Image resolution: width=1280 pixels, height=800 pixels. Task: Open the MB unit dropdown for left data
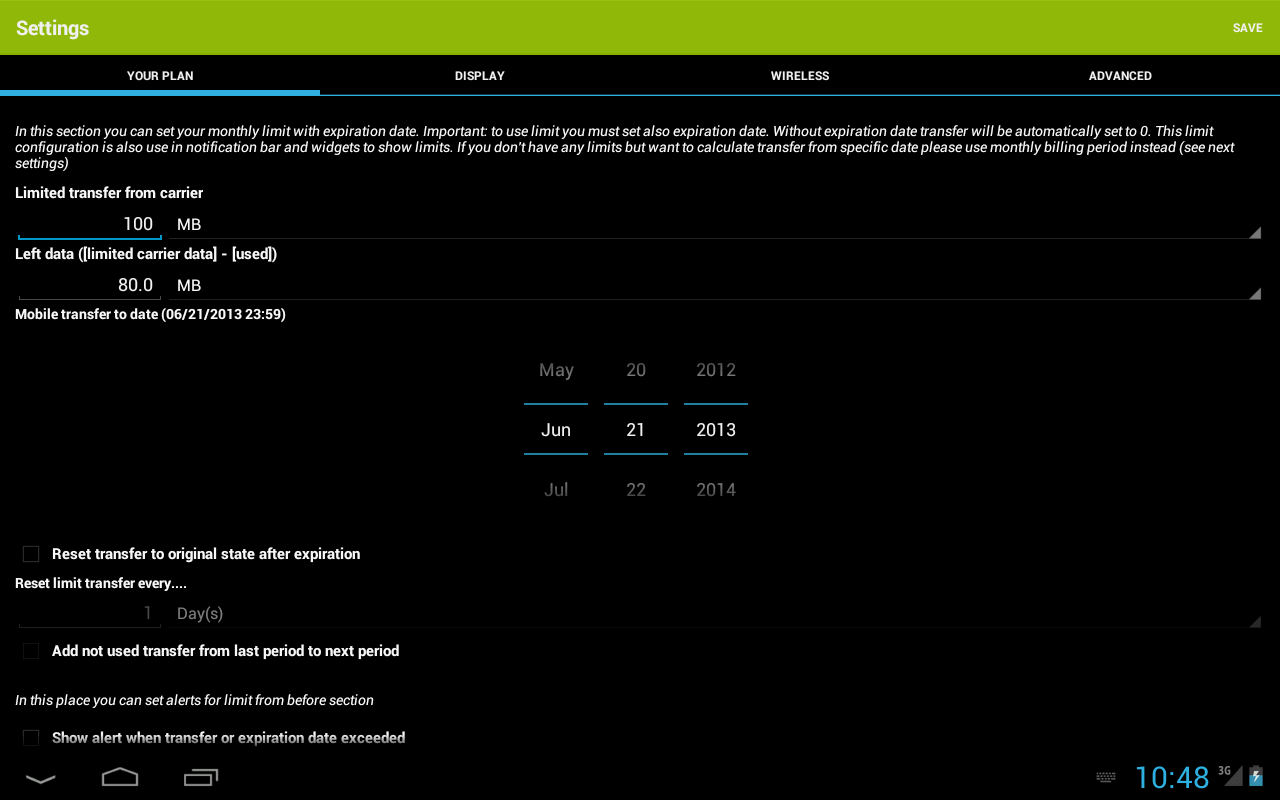pyautogui.click(x=714, y=285)
